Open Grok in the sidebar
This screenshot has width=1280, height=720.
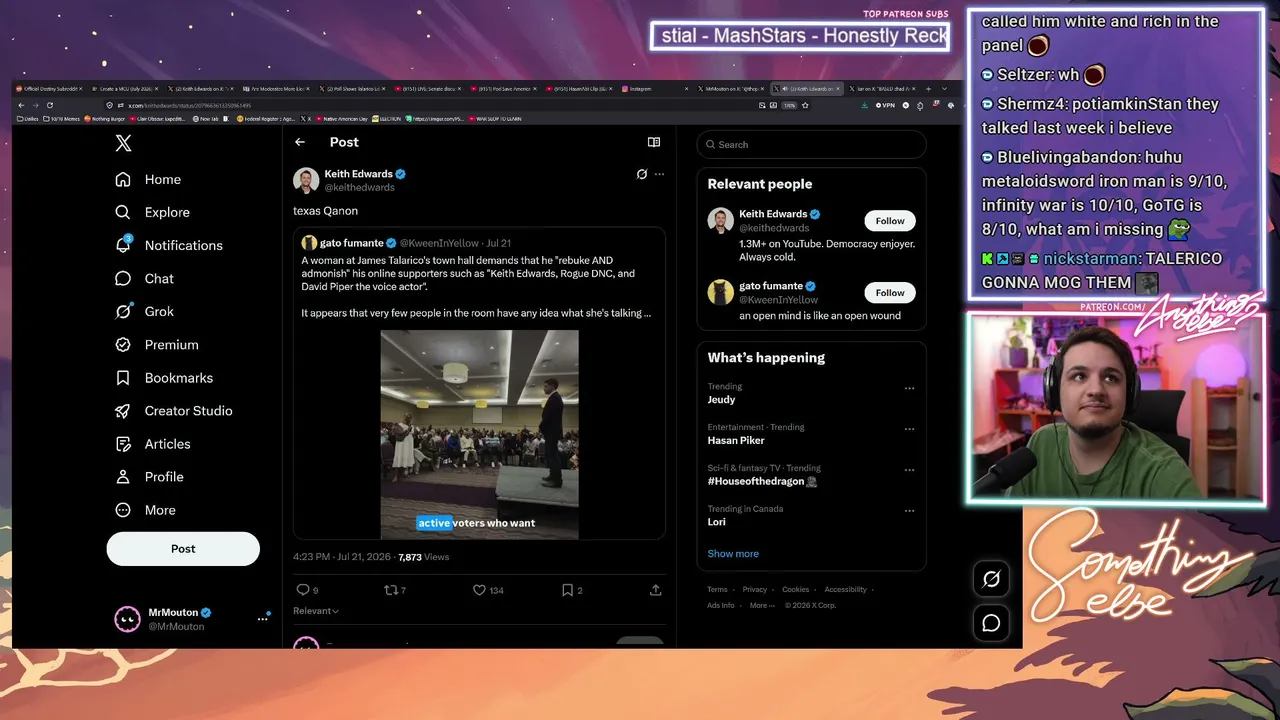tap(144, 311)
